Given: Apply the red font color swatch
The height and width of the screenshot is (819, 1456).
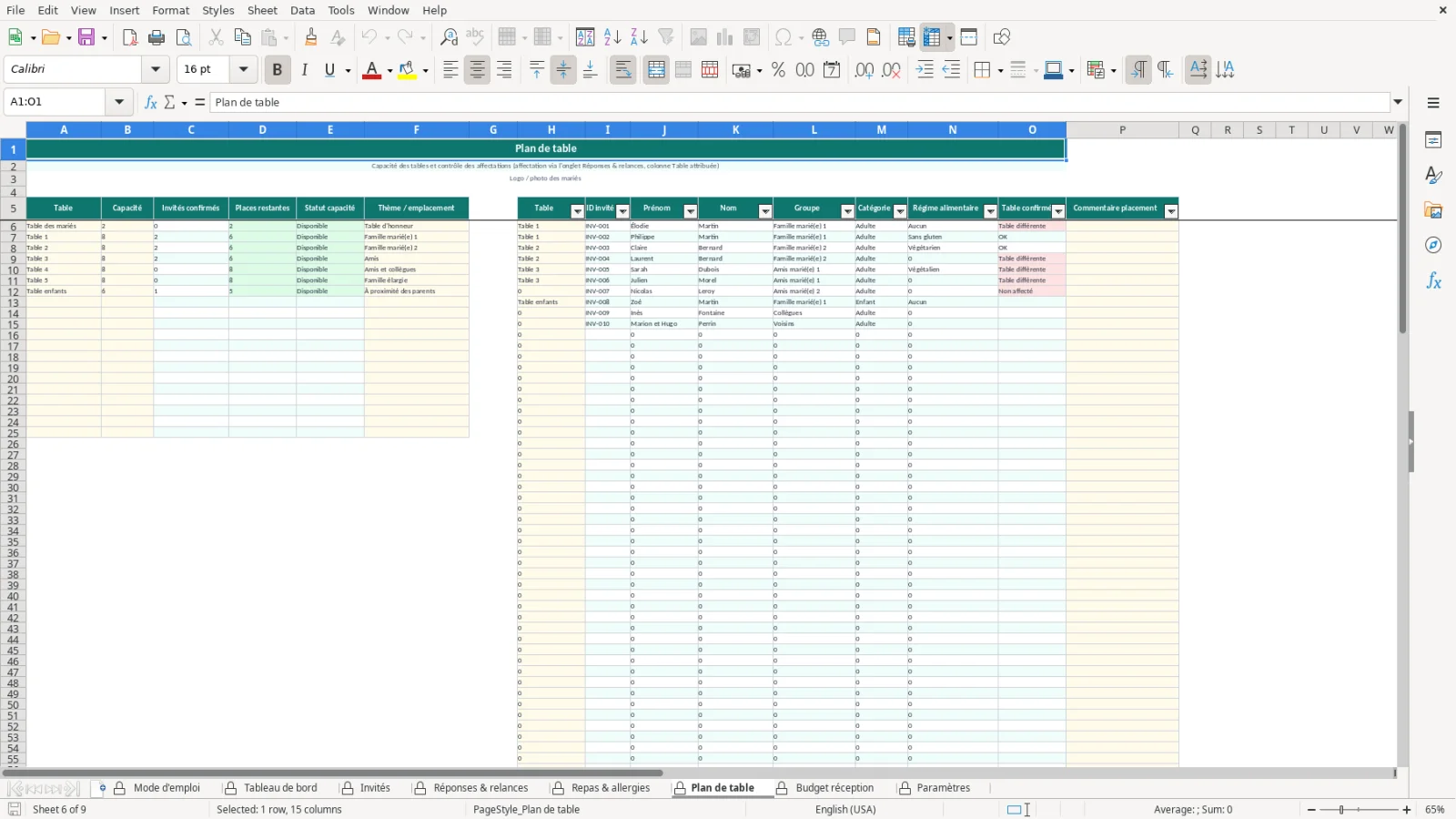Looking at the screenshot, I should [371, 70].
